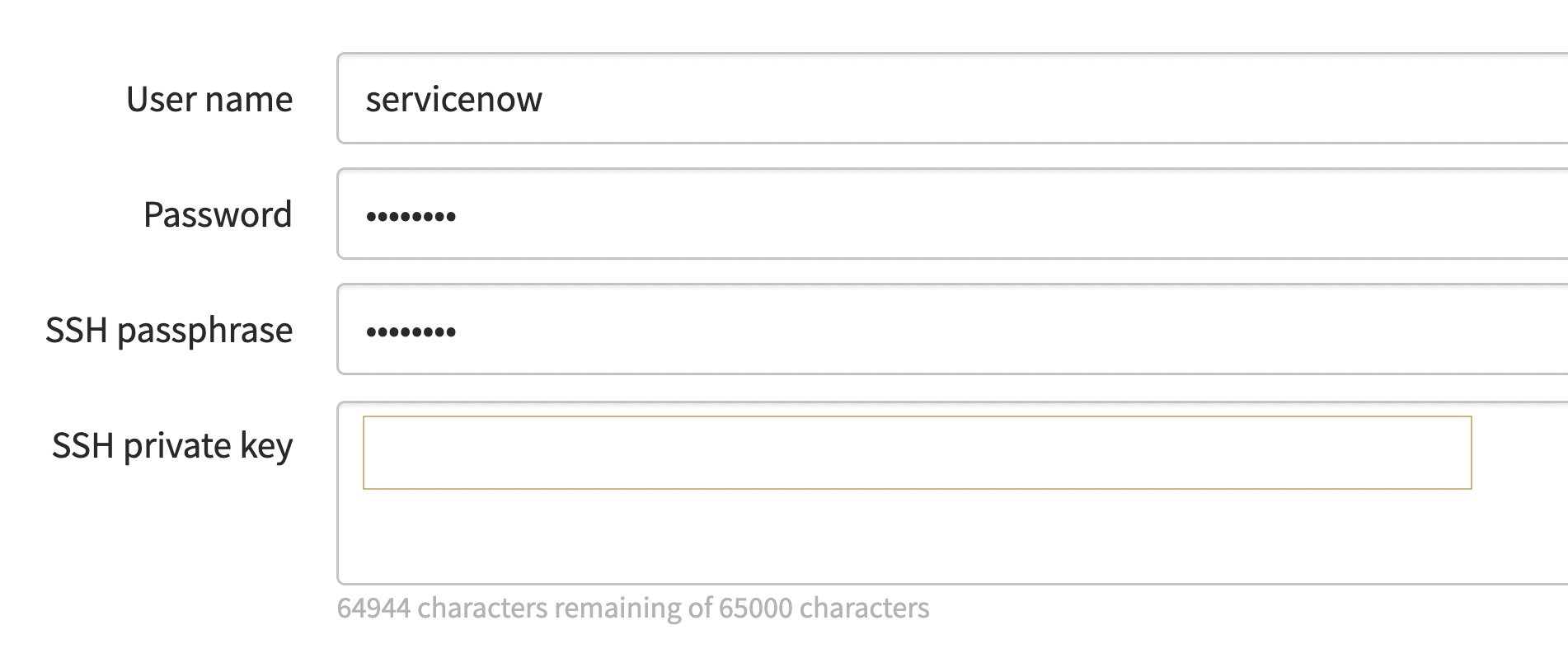Screen dimensions: 1568x658
Task: Click the "Password" field label
Action: coord(218,215)
